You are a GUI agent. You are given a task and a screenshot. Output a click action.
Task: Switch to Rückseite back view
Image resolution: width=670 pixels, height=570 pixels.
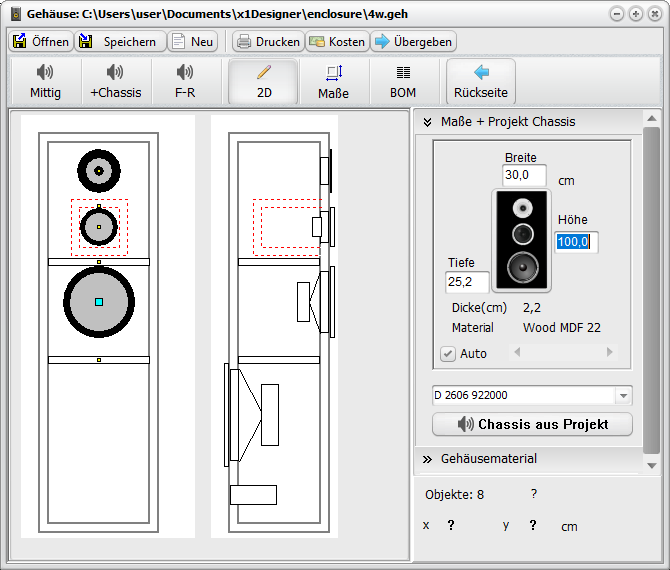pyautogui.click(x=481, y=82)
